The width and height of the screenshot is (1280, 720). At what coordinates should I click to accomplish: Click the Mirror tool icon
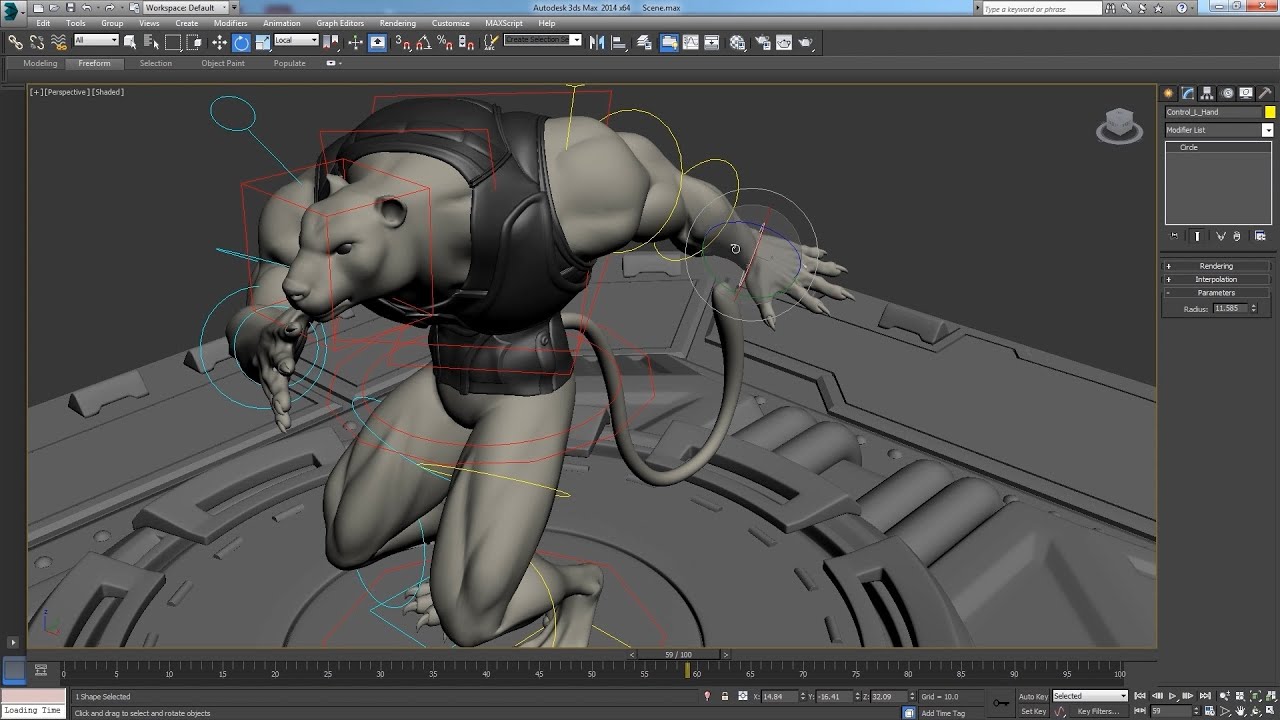pyautogui.click(x=596, y=42)
